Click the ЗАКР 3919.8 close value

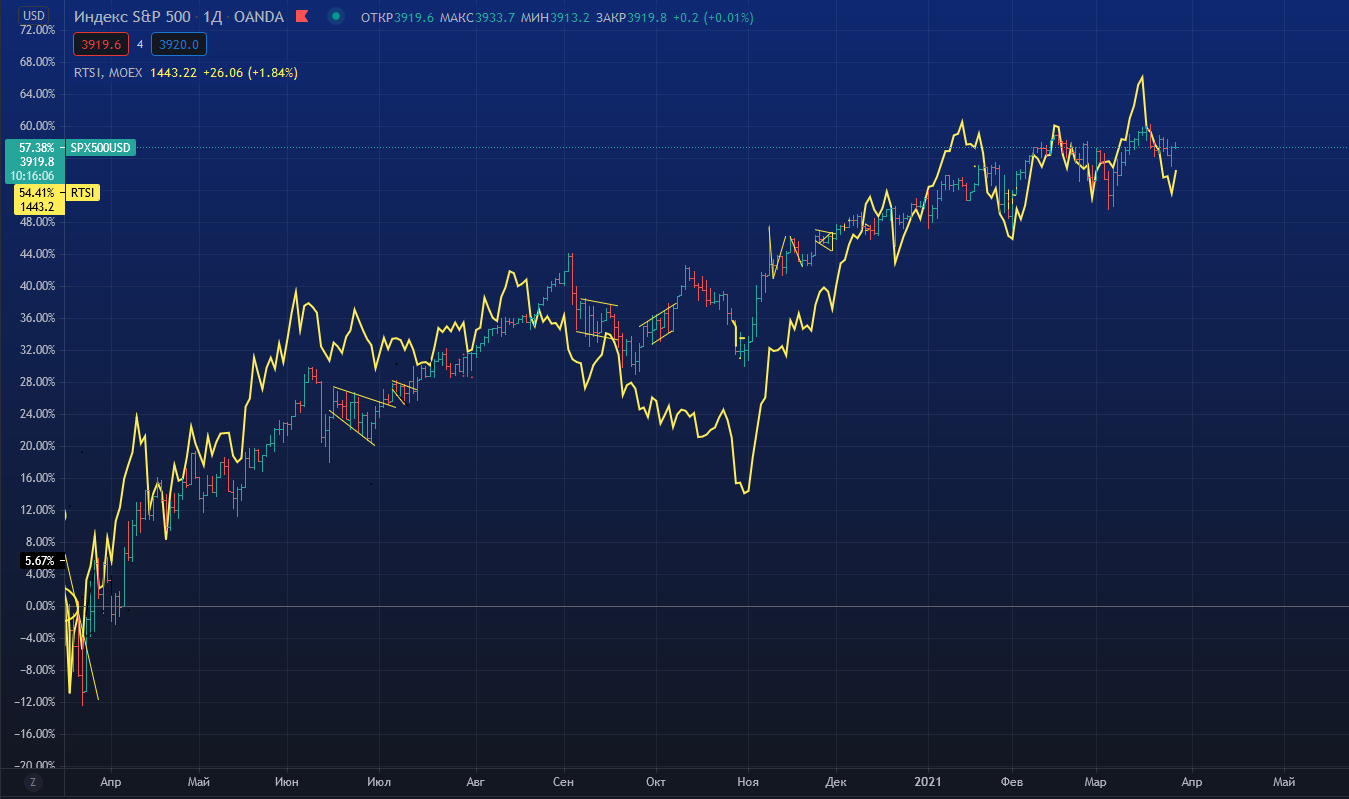pos(633,18)
